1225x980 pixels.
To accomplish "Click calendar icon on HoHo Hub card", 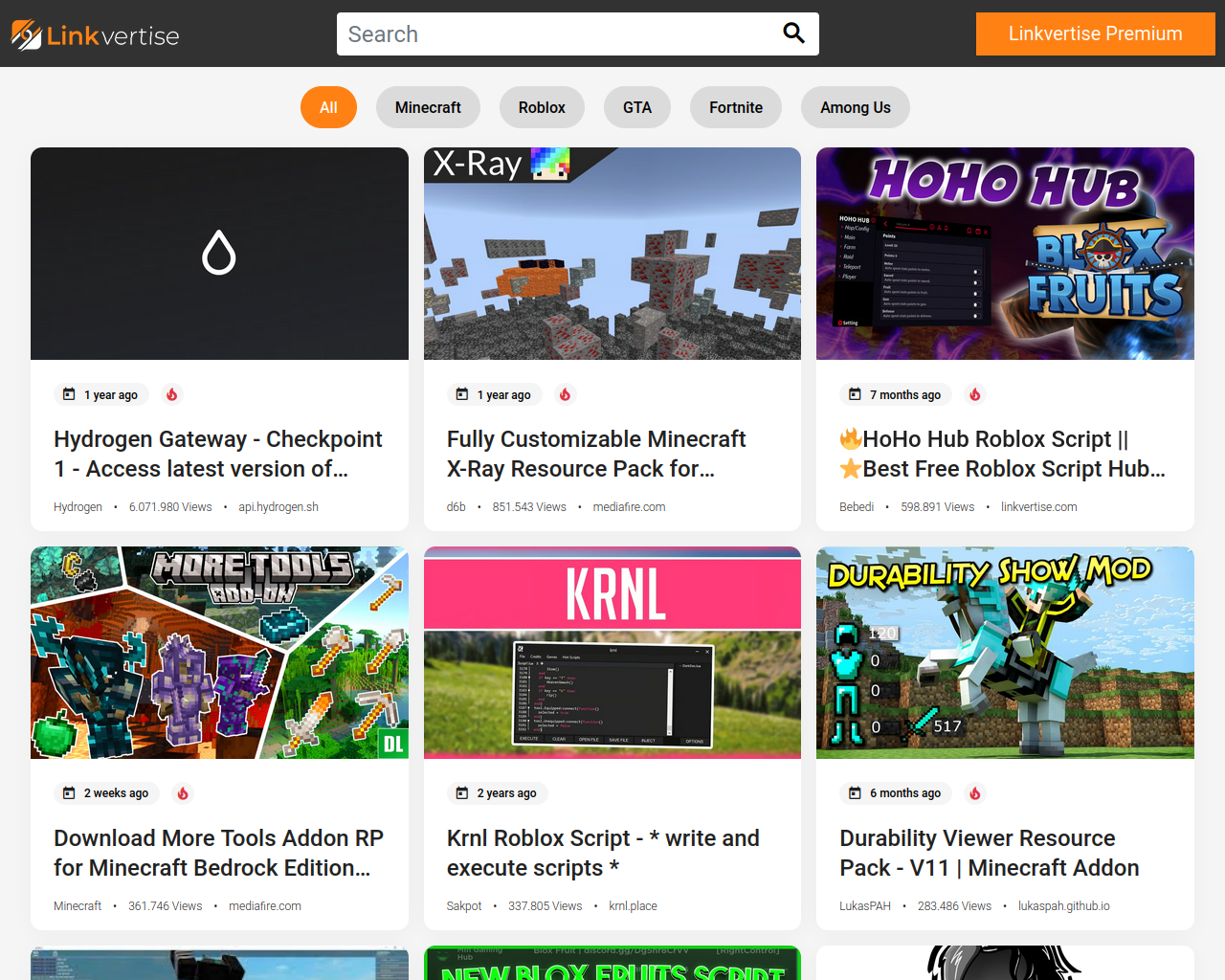I will tap(855, 394).
